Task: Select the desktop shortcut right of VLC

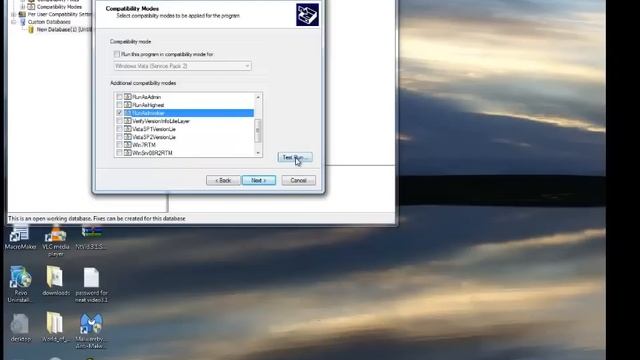Action: click(91, 238)
